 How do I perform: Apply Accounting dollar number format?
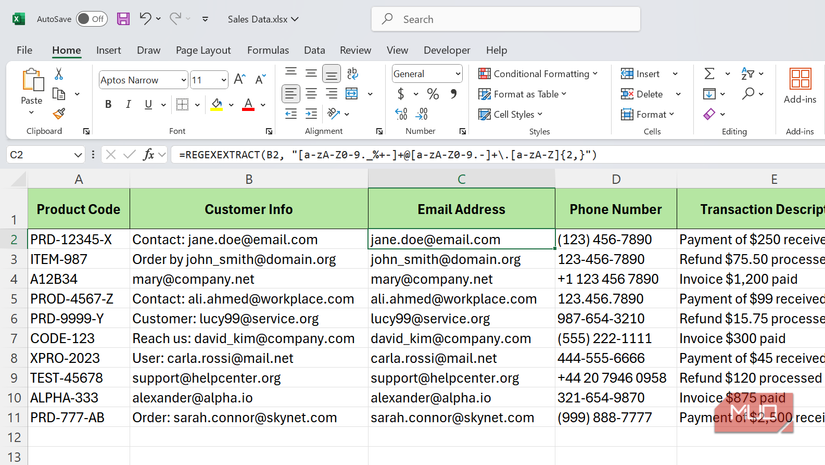(x=401, y=94)
